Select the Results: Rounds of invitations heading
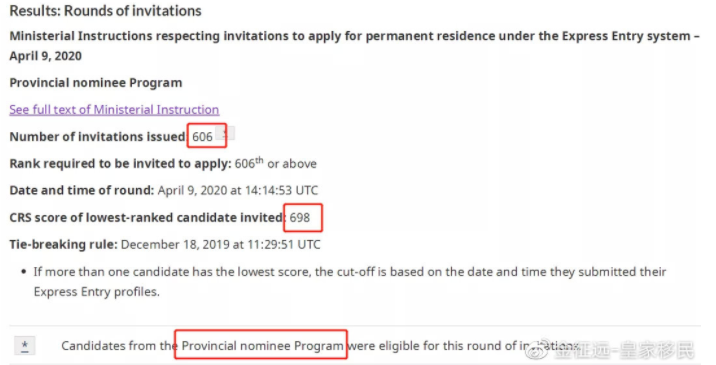Viewport: 716px width, 365px height. tap(105, 11)
